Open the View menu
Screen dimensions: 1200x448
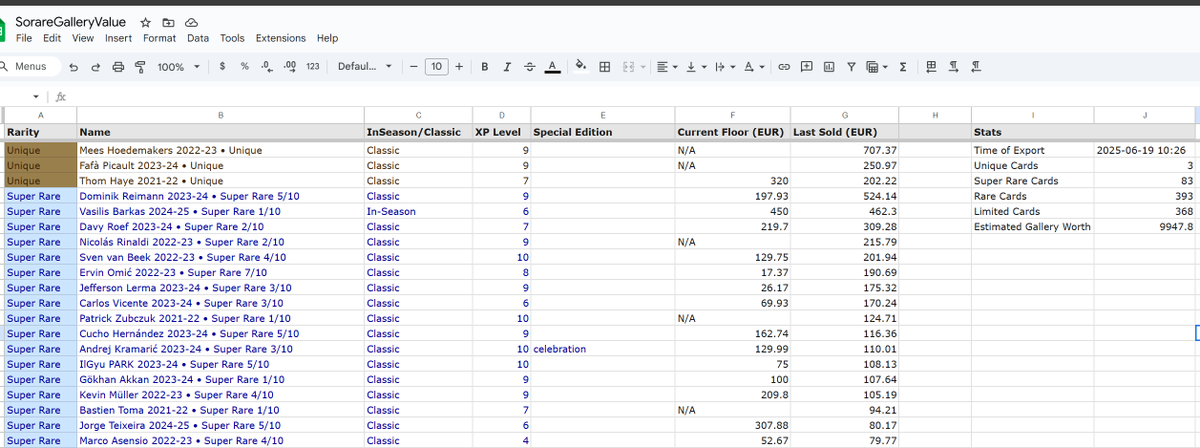83,38
